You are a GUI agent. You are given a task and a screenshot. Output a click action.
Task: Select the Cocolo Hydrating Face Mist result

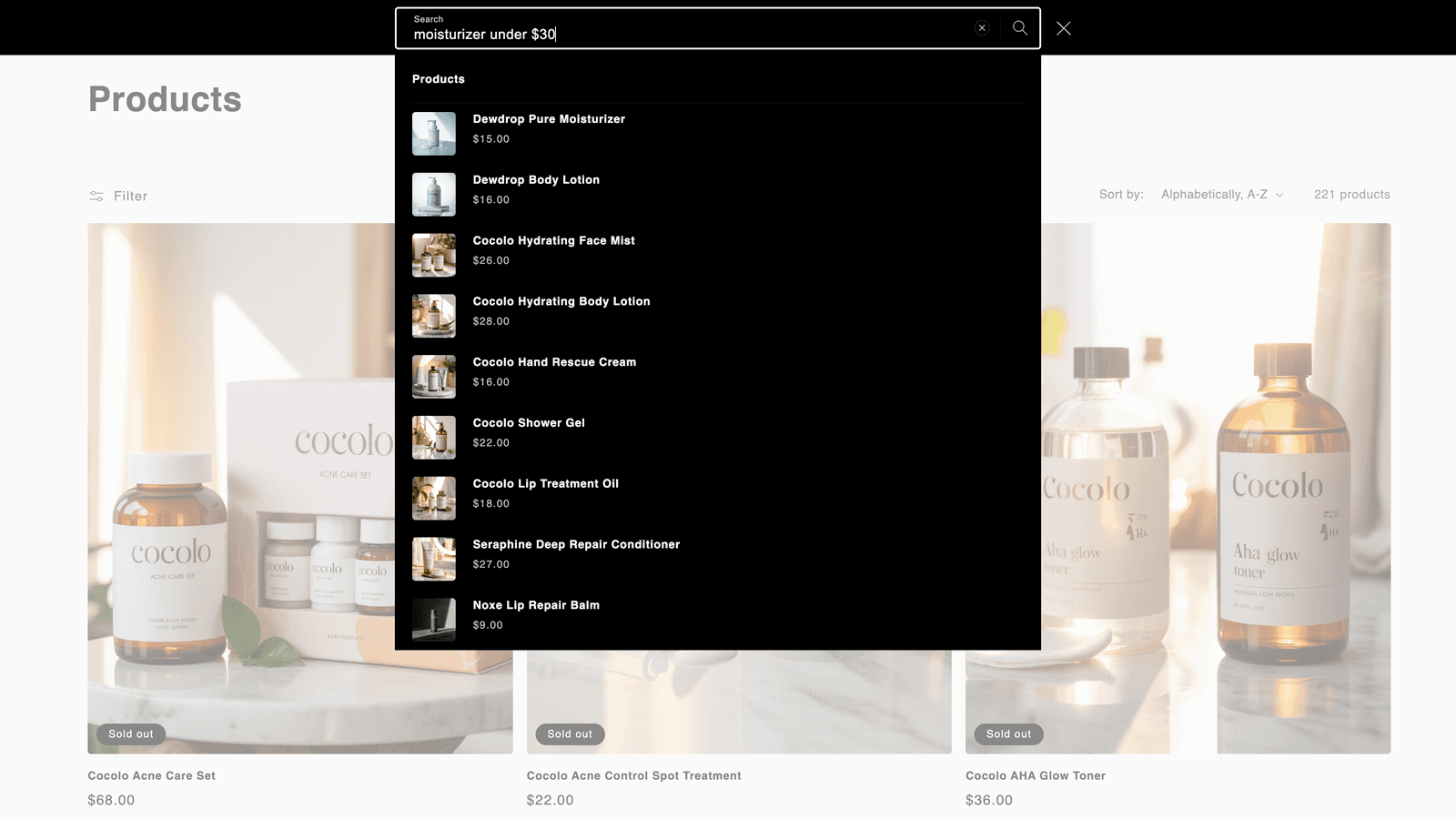(718, 255)
